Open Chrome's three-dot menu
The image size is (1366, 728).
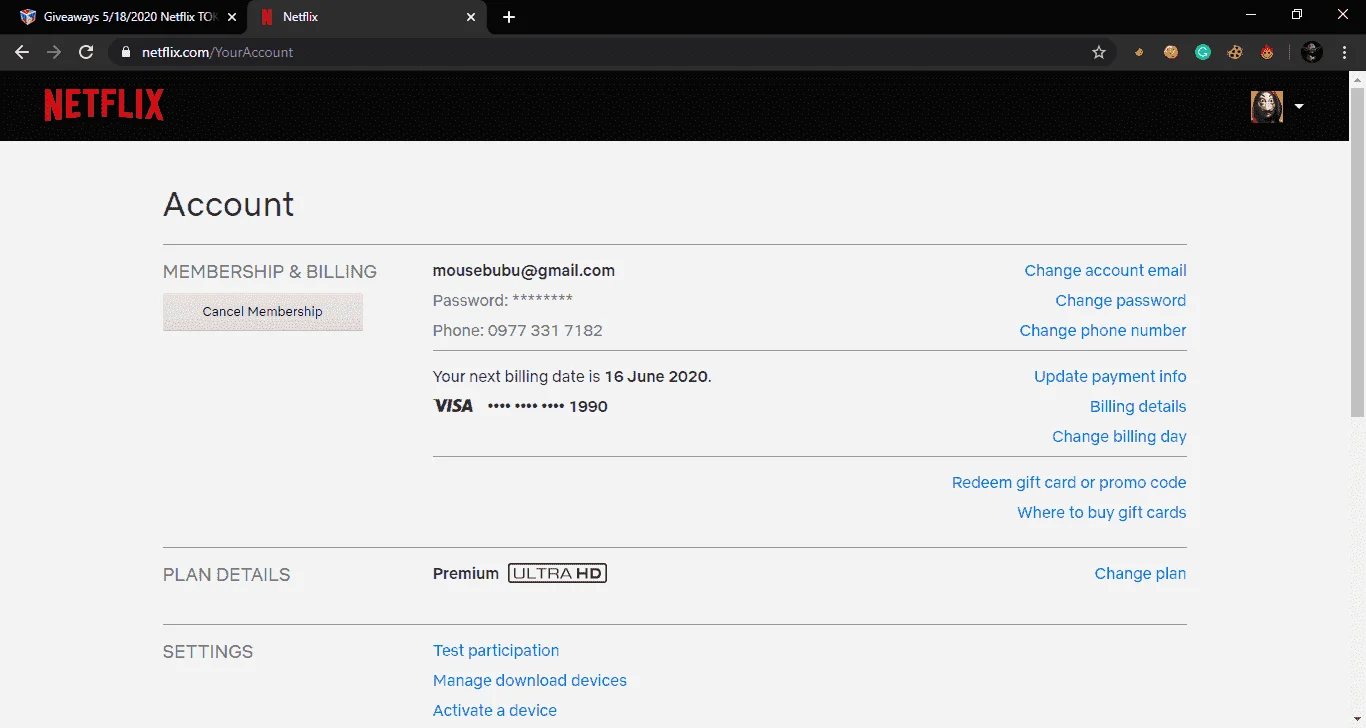(x=1345, y=52)
